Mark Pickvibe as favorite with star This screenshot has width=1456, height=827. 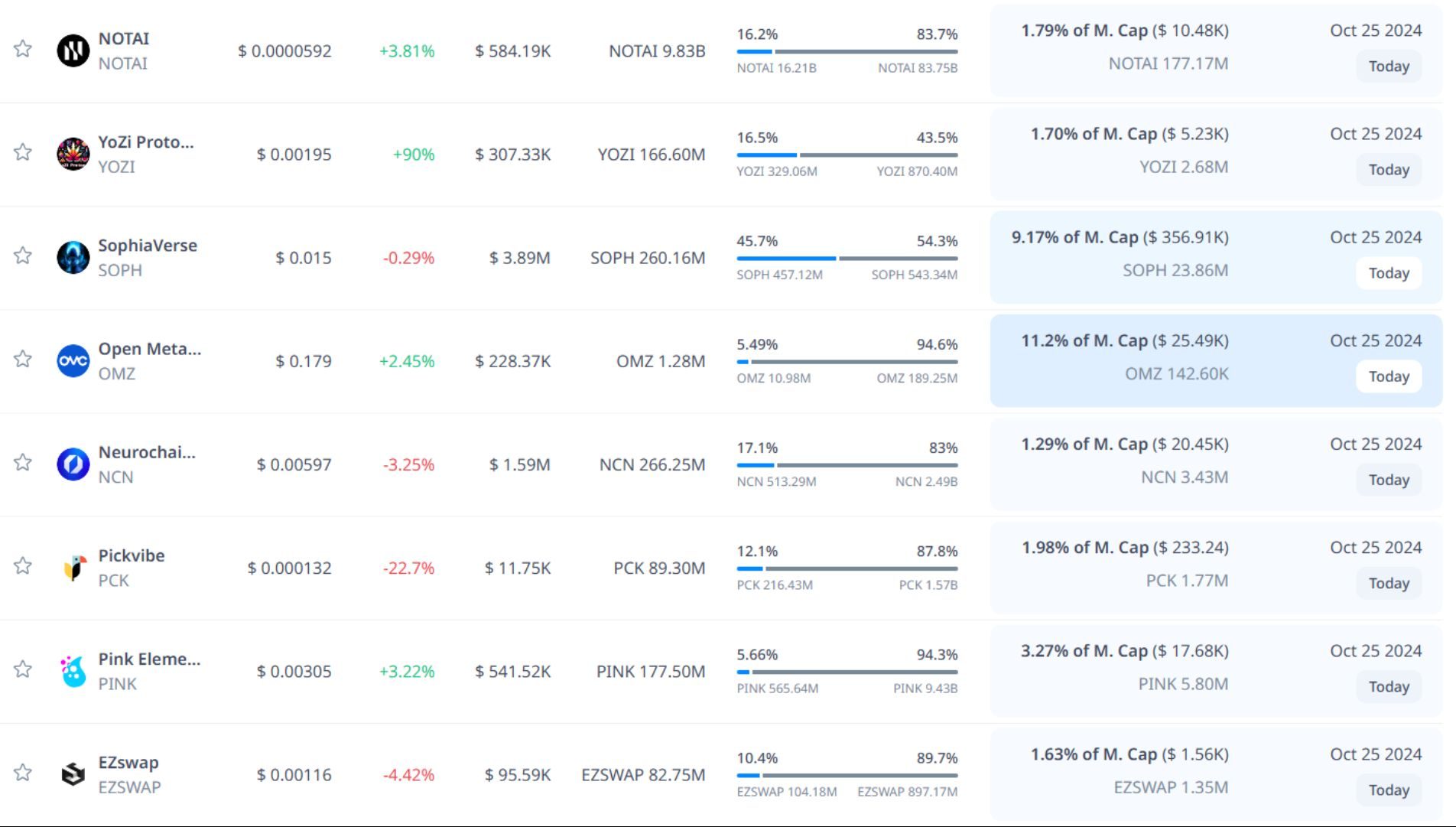(23, 566)
